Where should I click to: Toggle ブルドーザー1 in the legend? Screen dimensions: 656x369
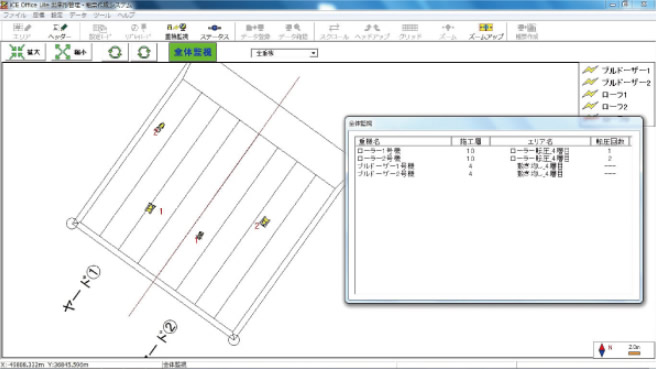point(617,70)
